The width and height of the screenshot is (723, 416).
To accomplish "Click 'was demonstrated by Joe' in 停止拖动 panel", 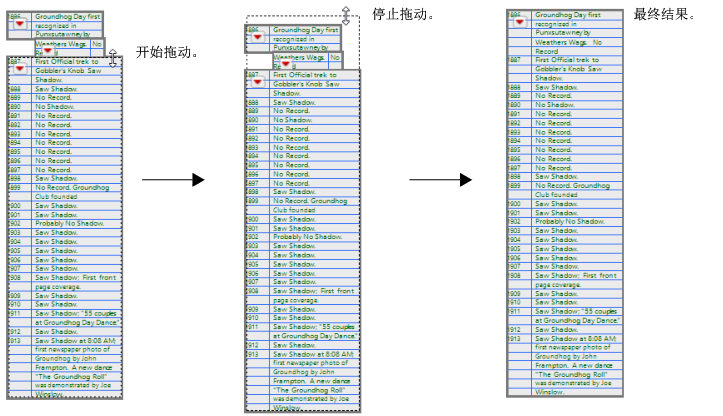I will click(x=311, y=398).
